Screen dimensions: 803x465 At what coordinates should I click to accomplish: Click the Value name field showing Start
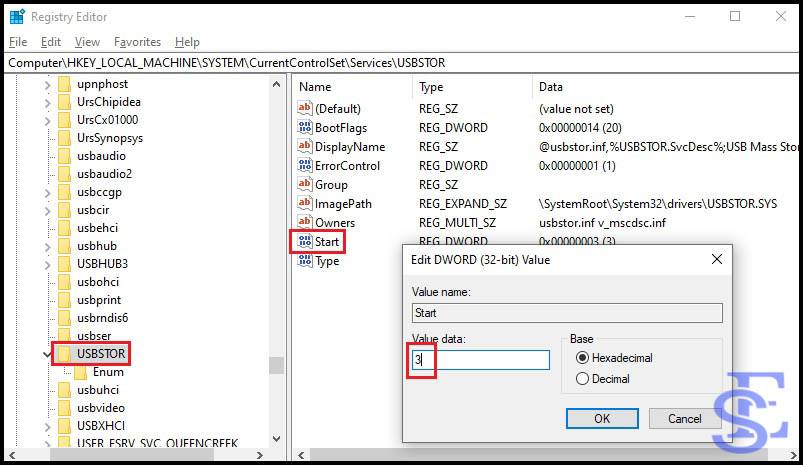point(567,313)
